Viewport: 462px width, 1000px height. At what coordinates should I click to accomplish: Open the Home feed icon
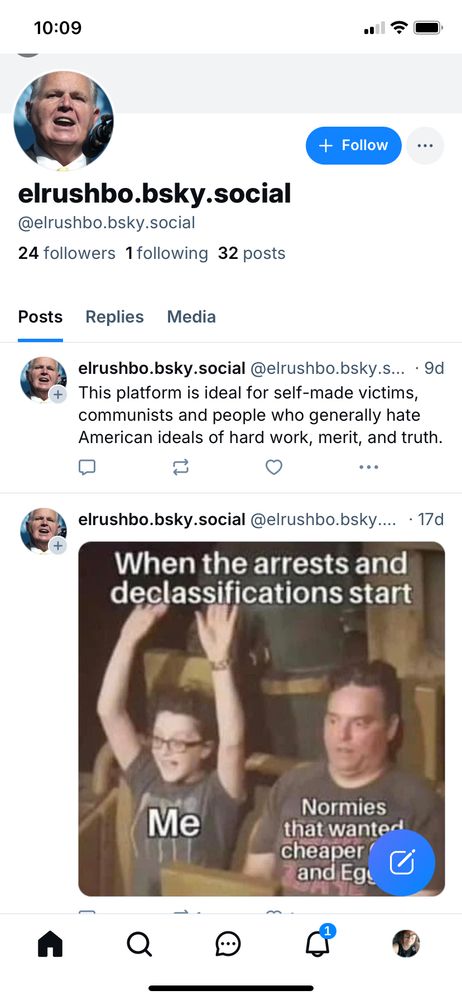(50, 944)
